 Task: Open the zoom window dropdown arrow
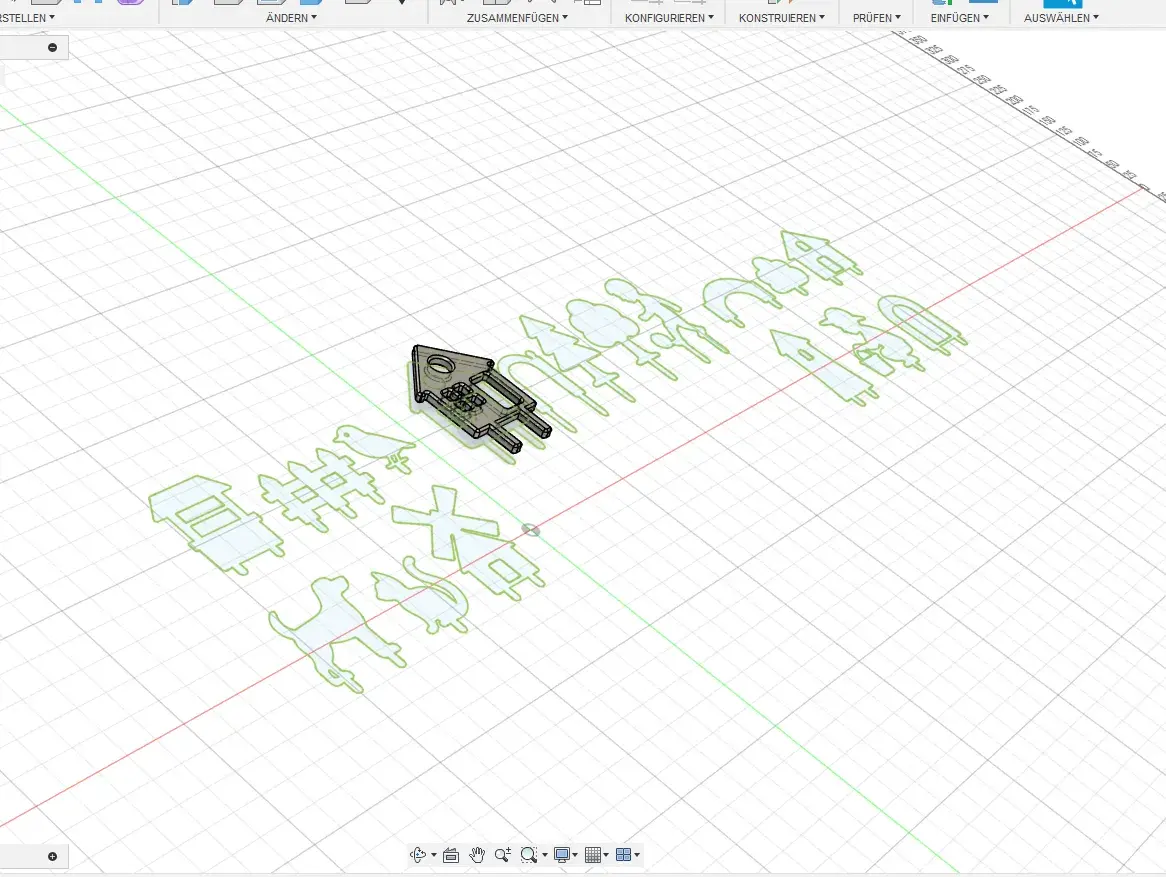pos(545,855)
